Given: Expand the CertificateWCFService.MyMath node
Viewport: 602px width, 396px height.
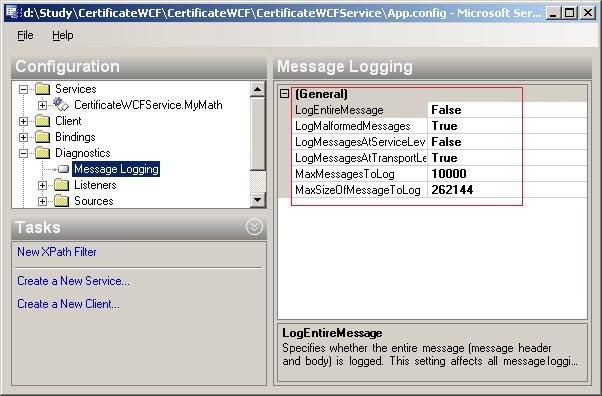Looking at the screenshot, I should tap(42, 105).
